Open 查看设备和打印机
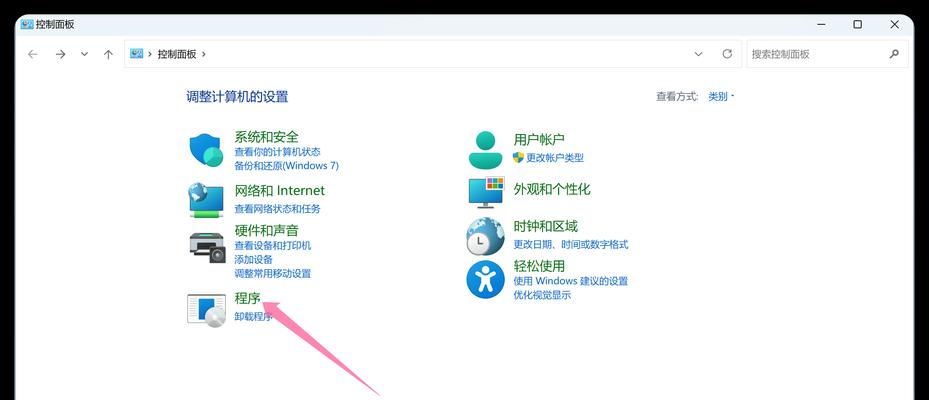929x400 pixels. (273, 245)
